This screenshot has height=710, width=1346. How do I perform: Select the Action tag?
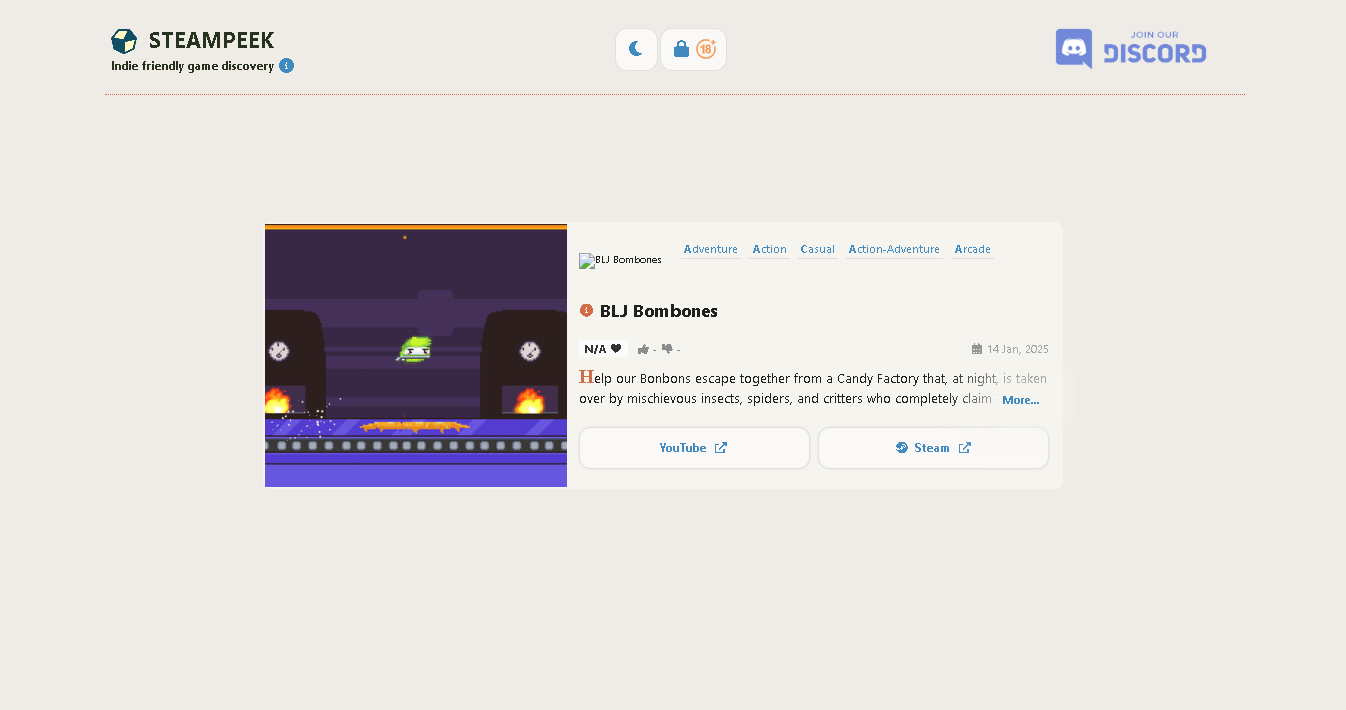[770, 249]
